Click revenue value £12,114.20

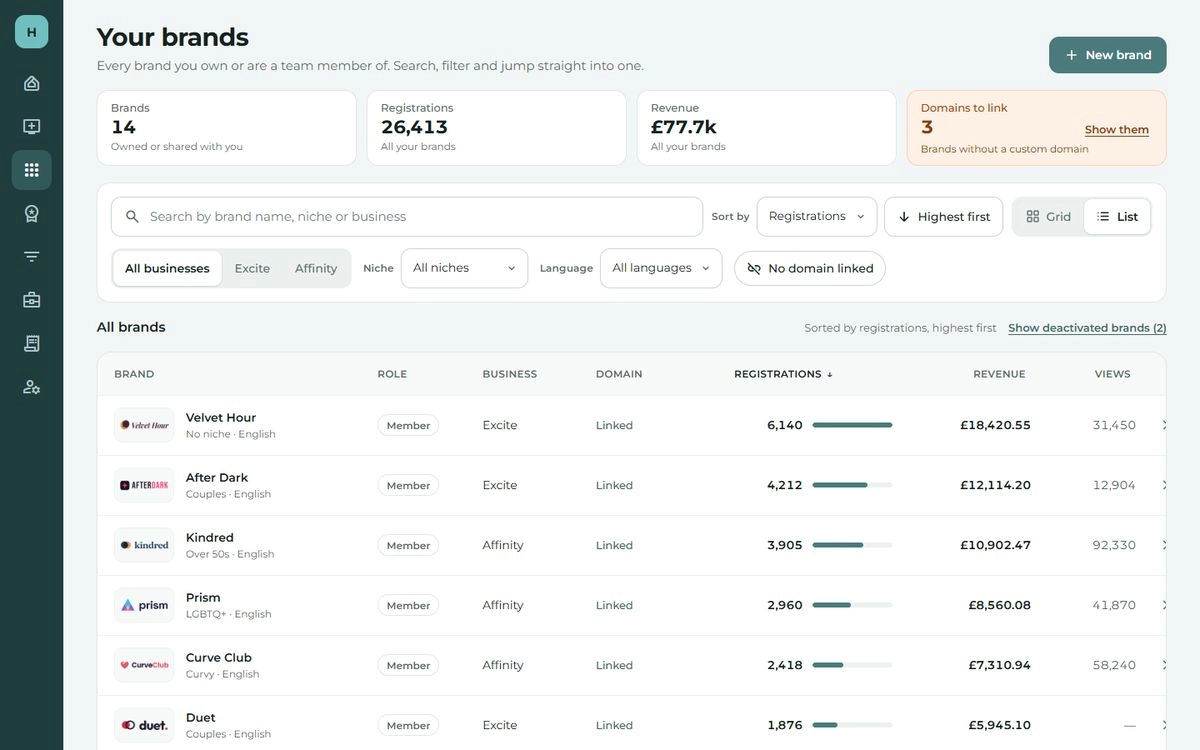tap(995, 485)
